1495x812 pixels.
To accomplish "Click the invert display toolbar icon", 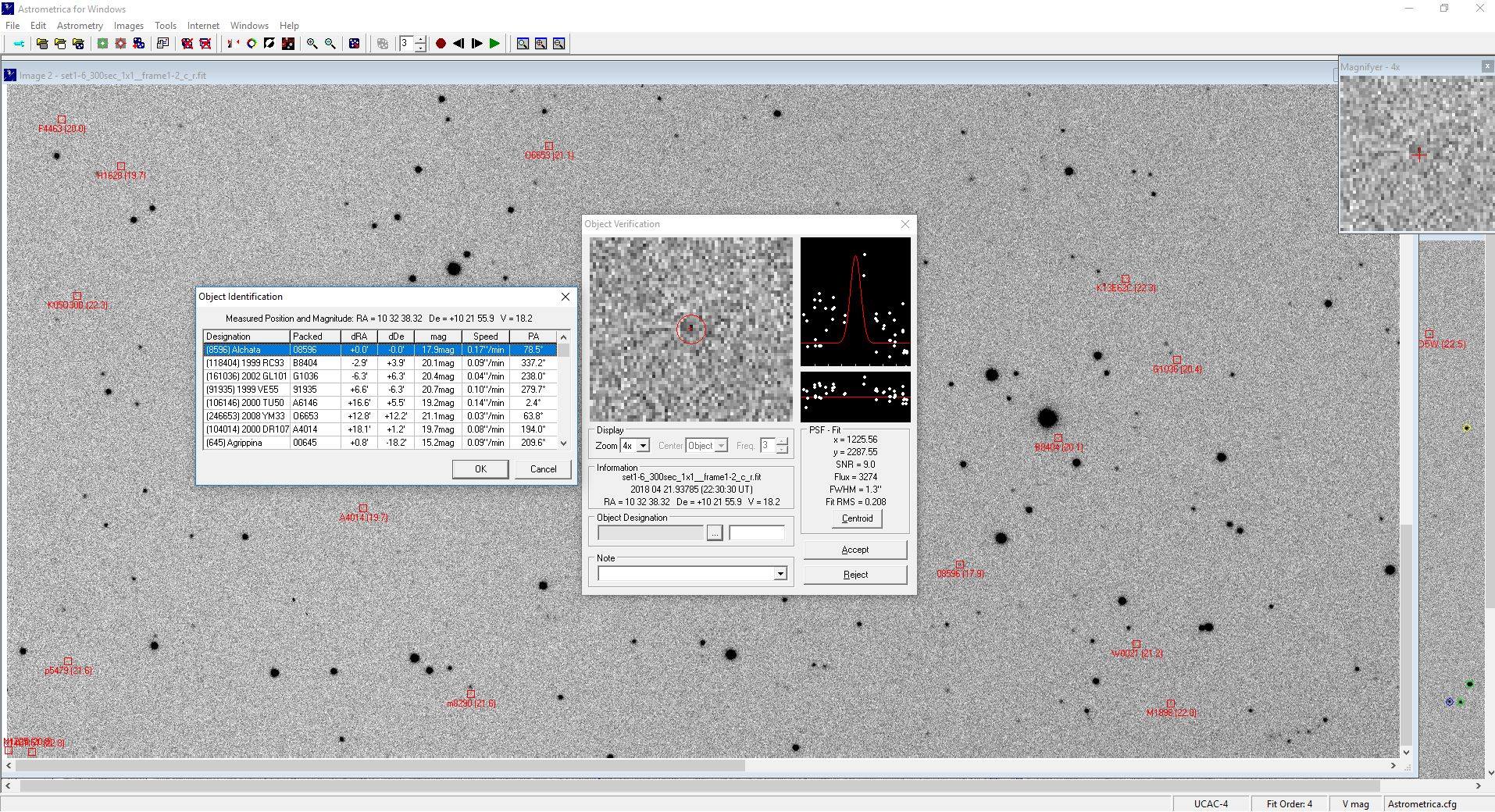I will point(269,44).
